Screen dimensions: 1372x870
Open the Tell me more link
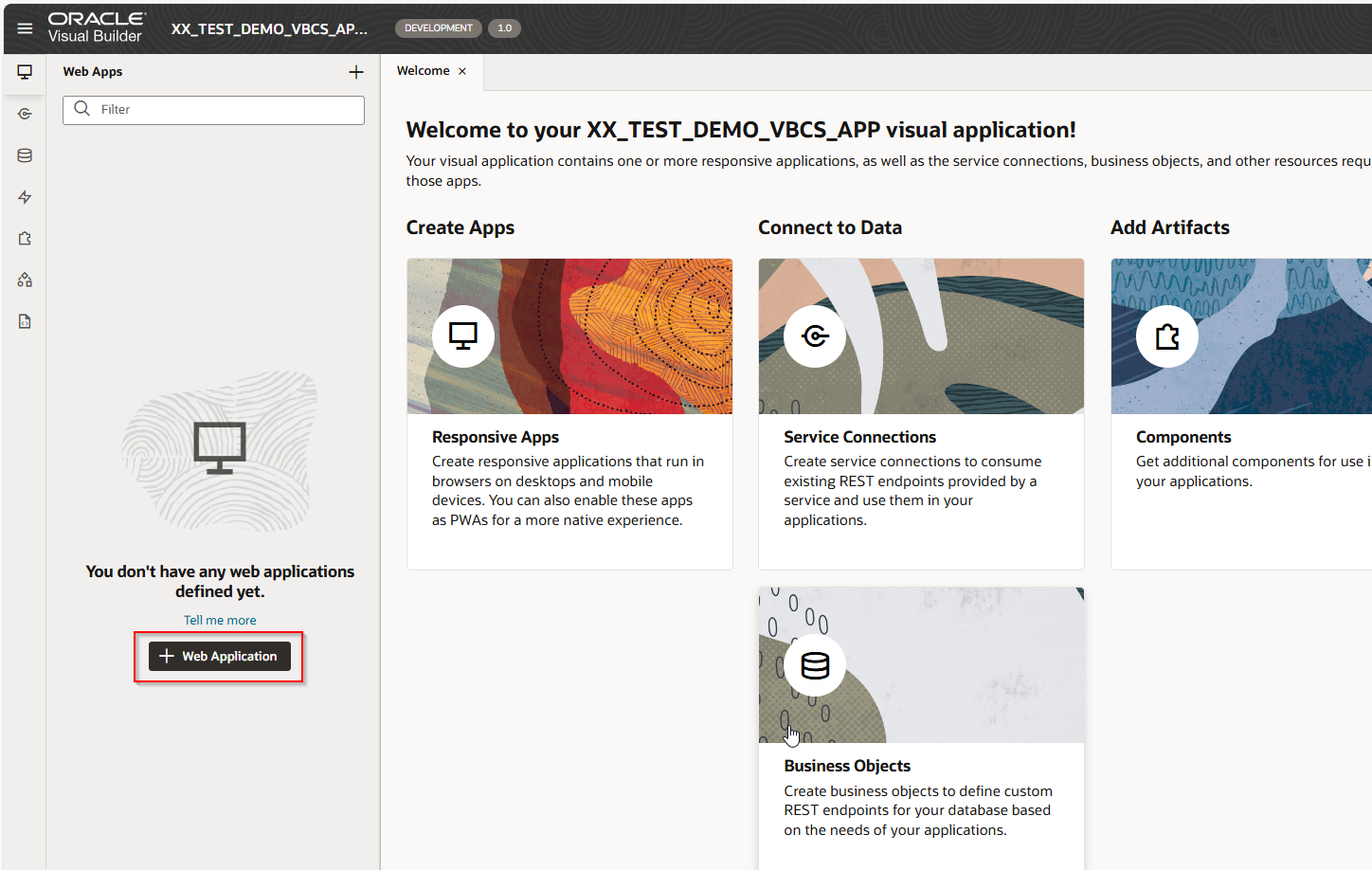point(220,619)
